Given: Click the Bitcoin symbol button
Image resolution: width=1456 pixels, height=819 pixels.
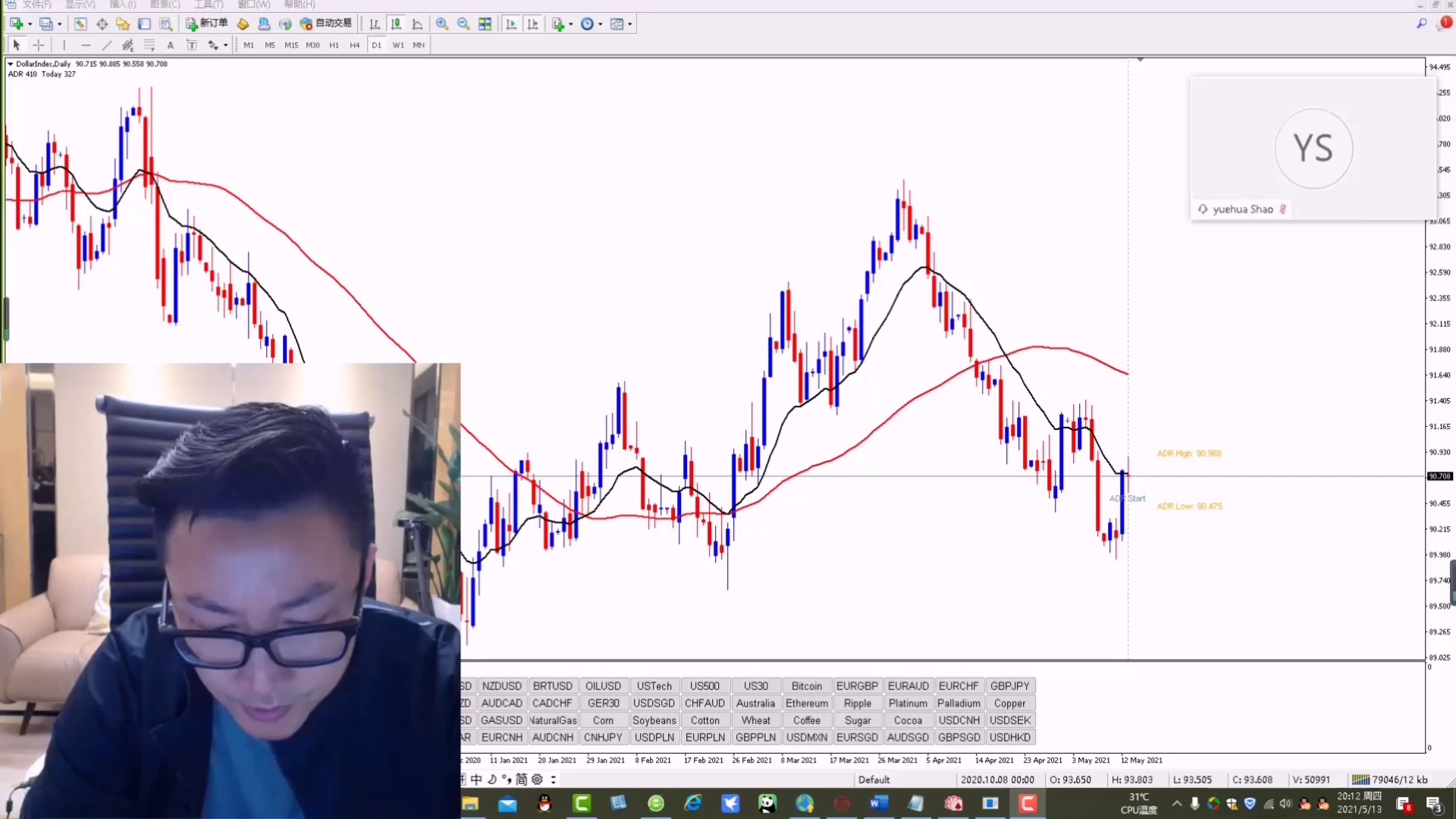Looking at the screenshot, I should (806, 686).
